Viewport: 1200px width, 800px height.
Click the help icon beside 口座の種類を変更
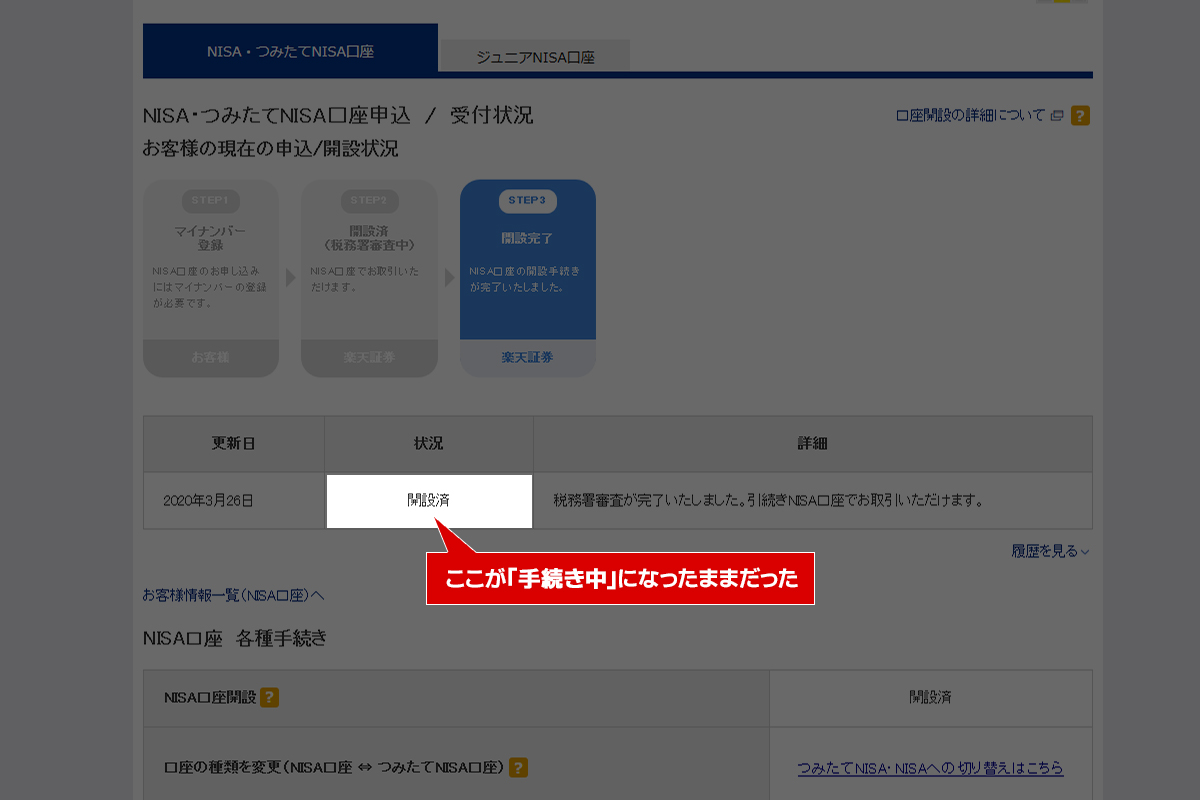518,768
